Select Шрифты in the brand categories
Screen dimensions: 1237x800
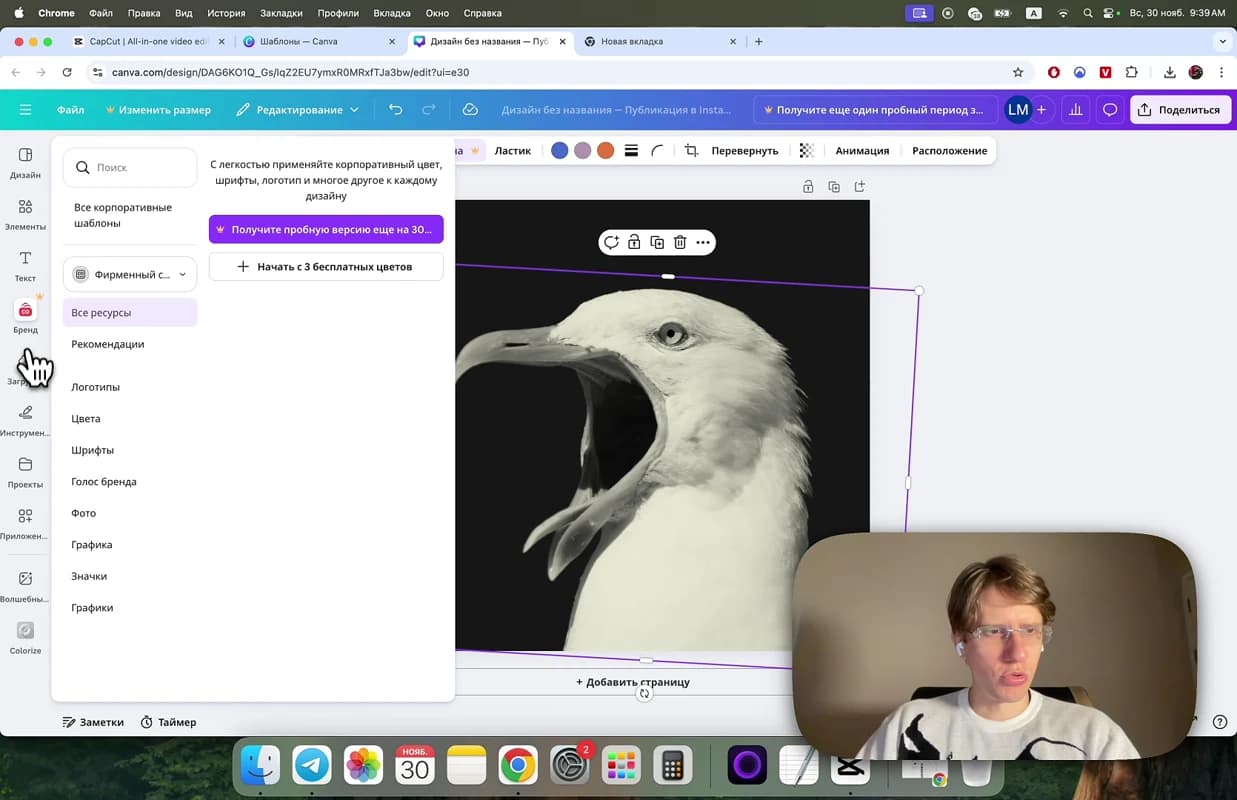(x=92, y=450)
